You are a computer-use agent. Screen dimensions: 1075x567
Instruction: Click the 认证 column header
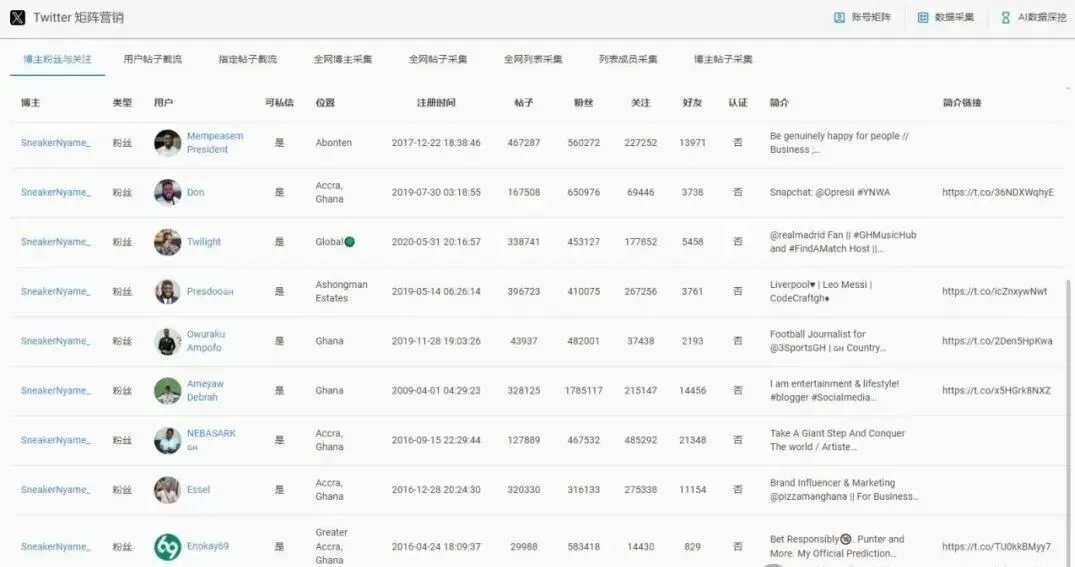click(x=738, y=102)
